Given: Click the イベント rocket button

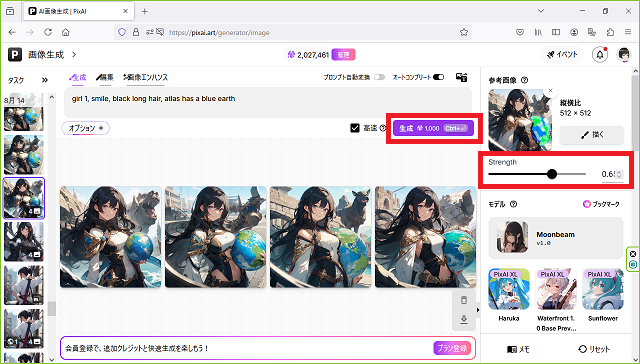Looking at the screenshot, I should click(x=562, y=54).
